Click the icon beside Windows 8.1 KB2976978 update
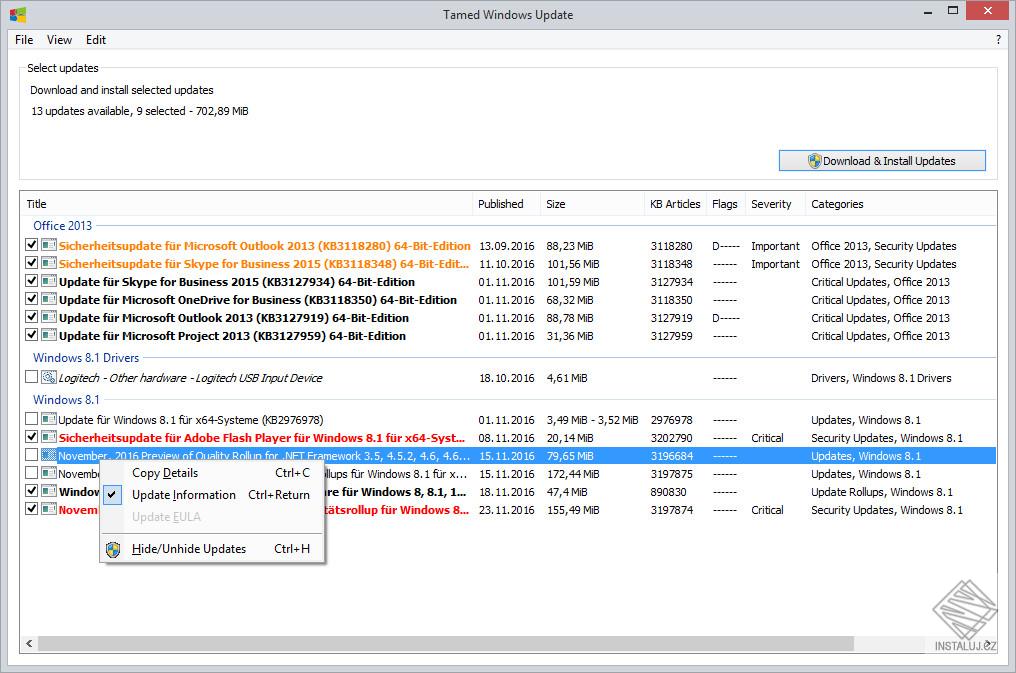This screenshot has height=673, width=1016. 49,419
